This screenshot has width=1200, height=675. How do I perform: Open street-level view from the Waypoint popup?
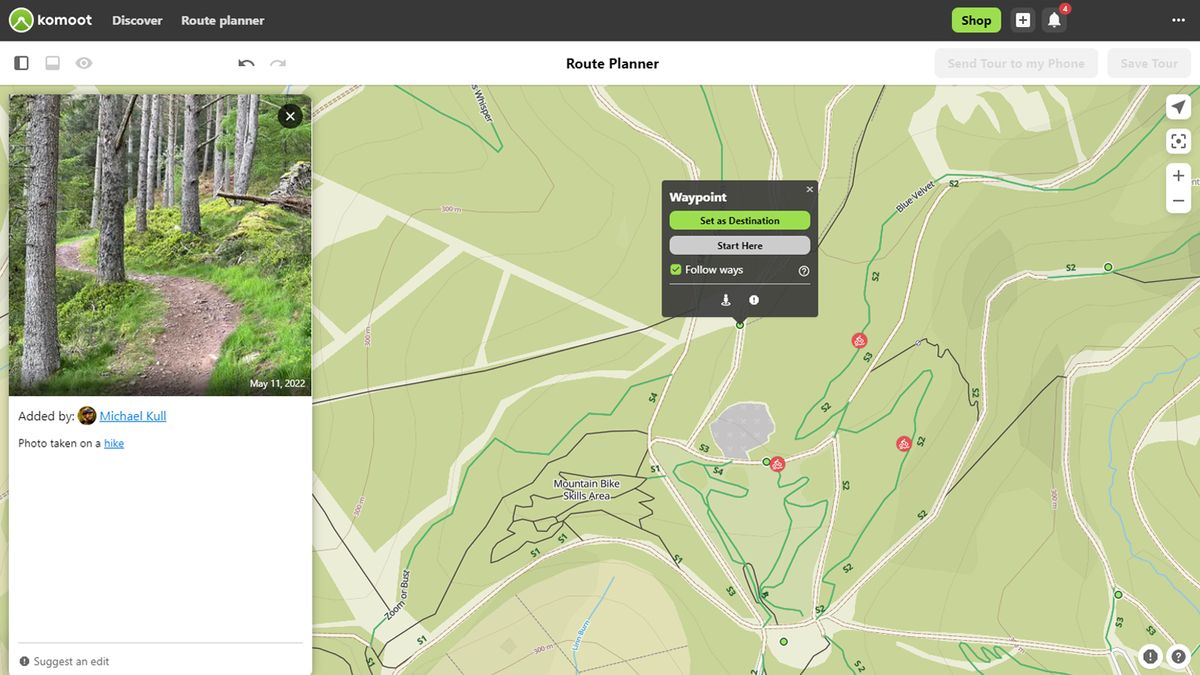coord(726,299)
